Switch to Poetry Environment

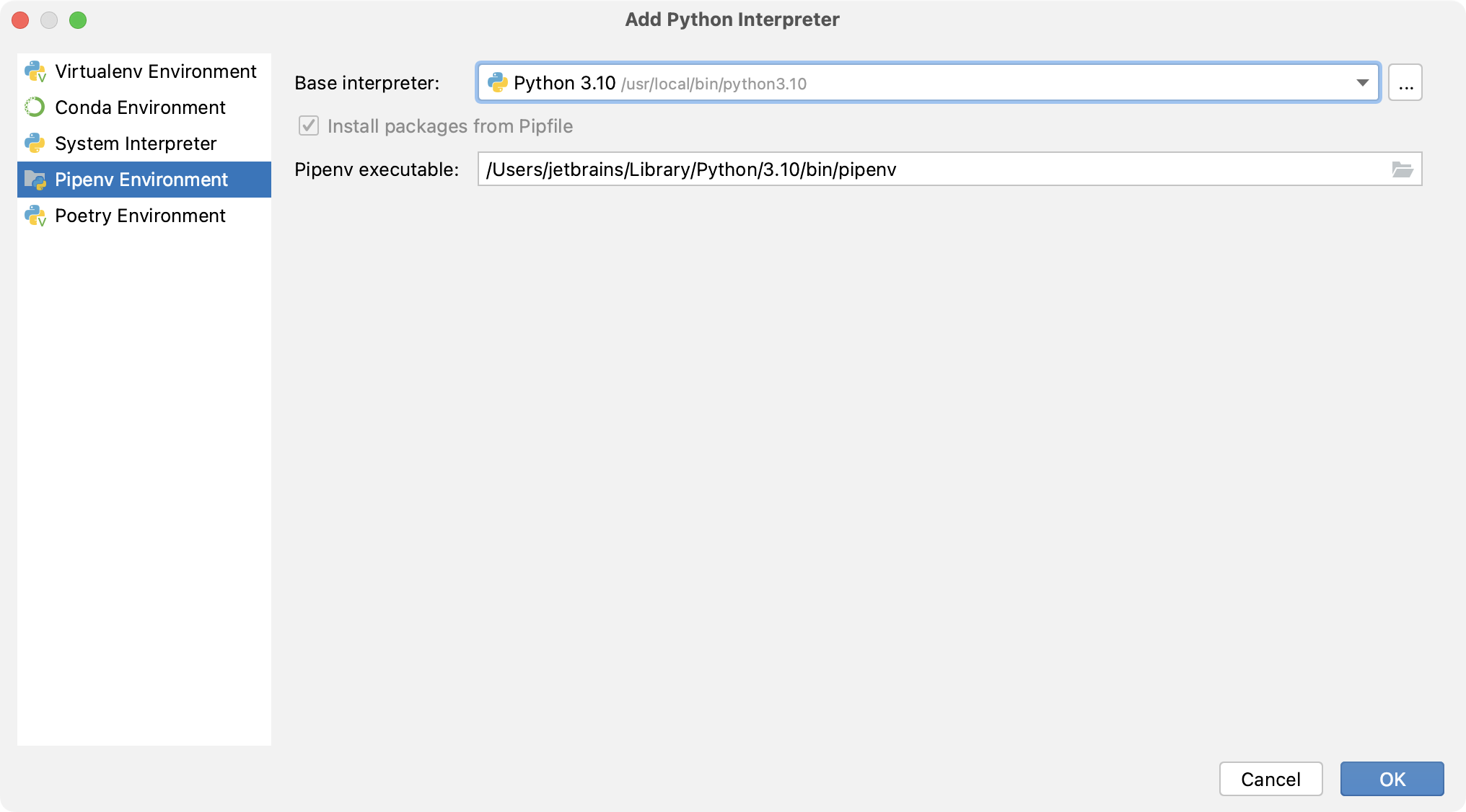pos(140,215)
